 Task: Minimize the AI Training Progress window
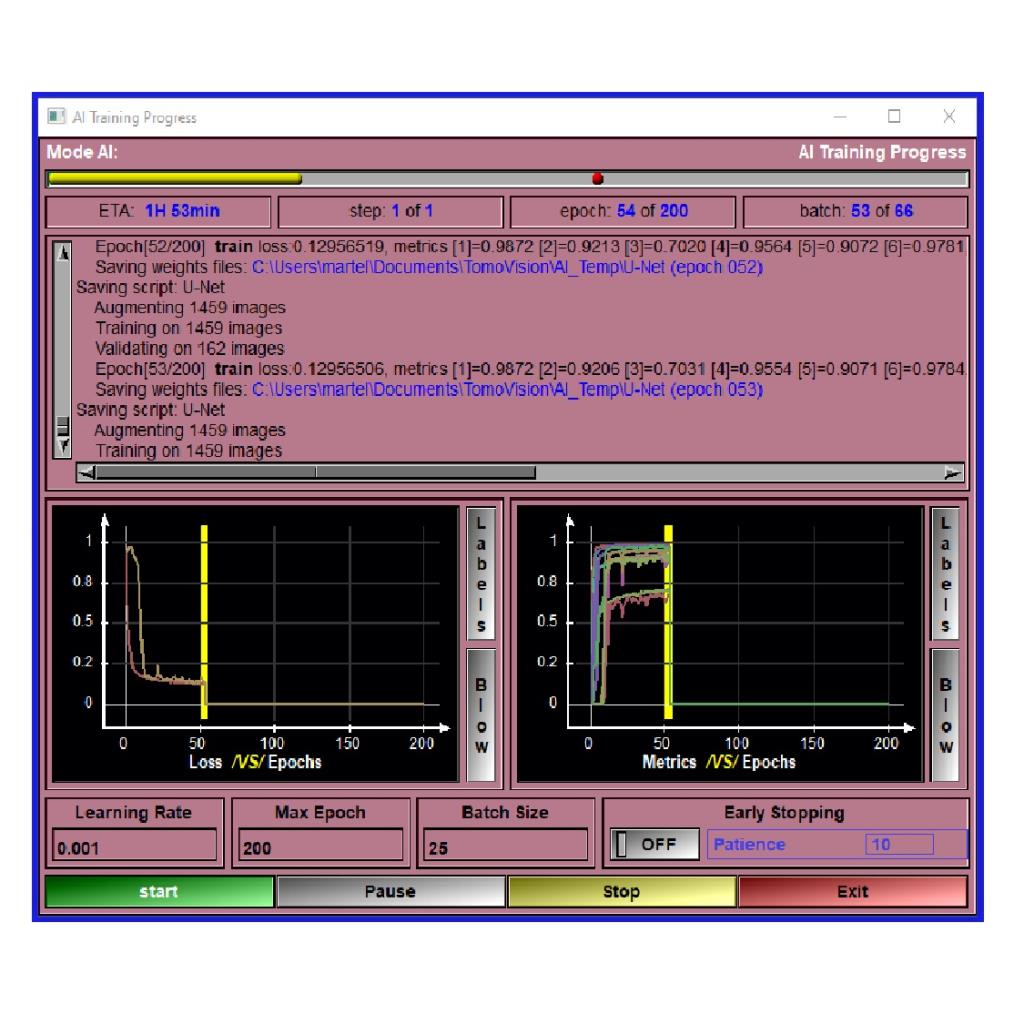coord(840,117)
